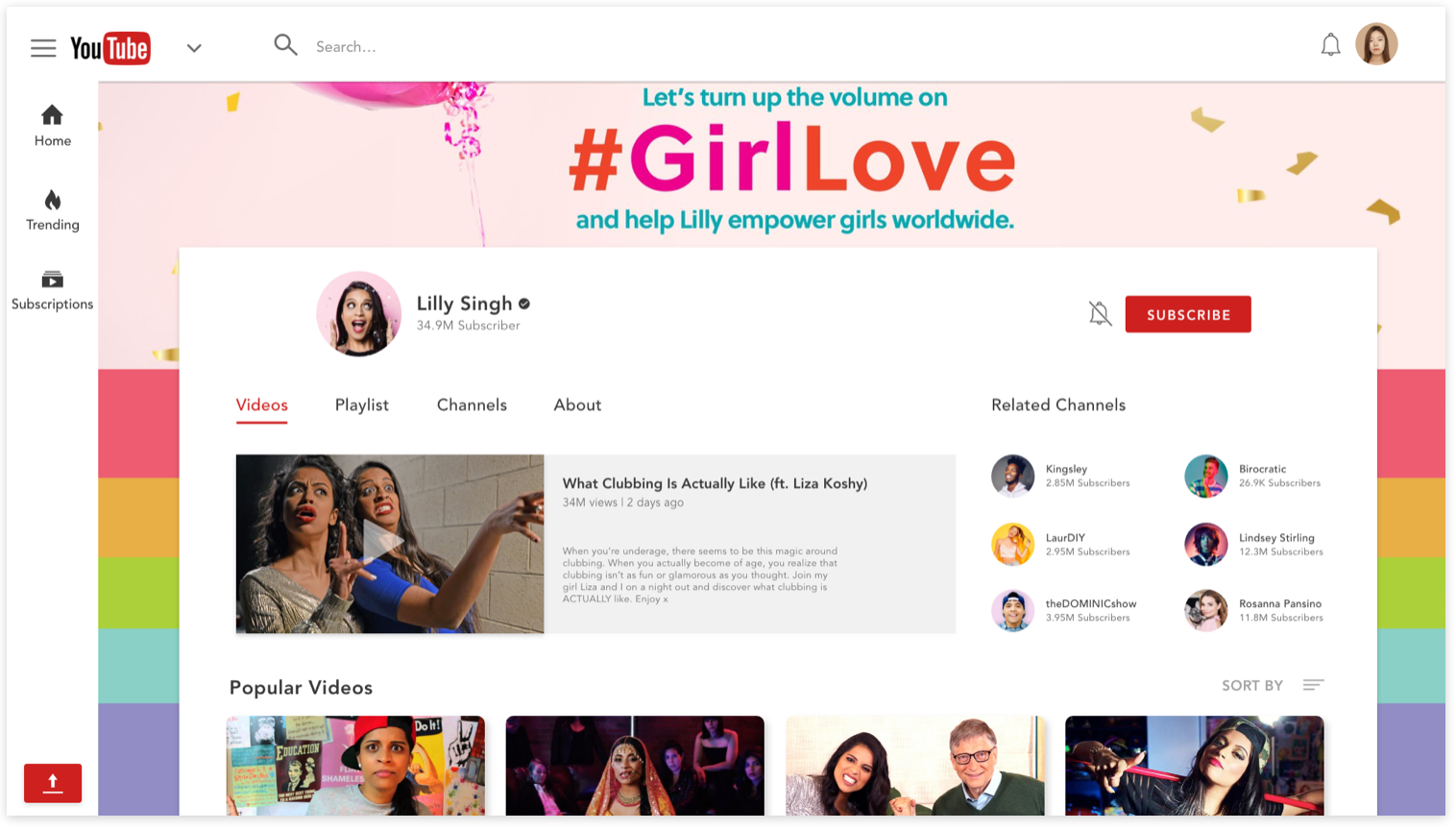Open Rosanna Pansino channel avatar
Image resolution: width=1456 pixels, height=830 pixels.
pos(1206,610)
